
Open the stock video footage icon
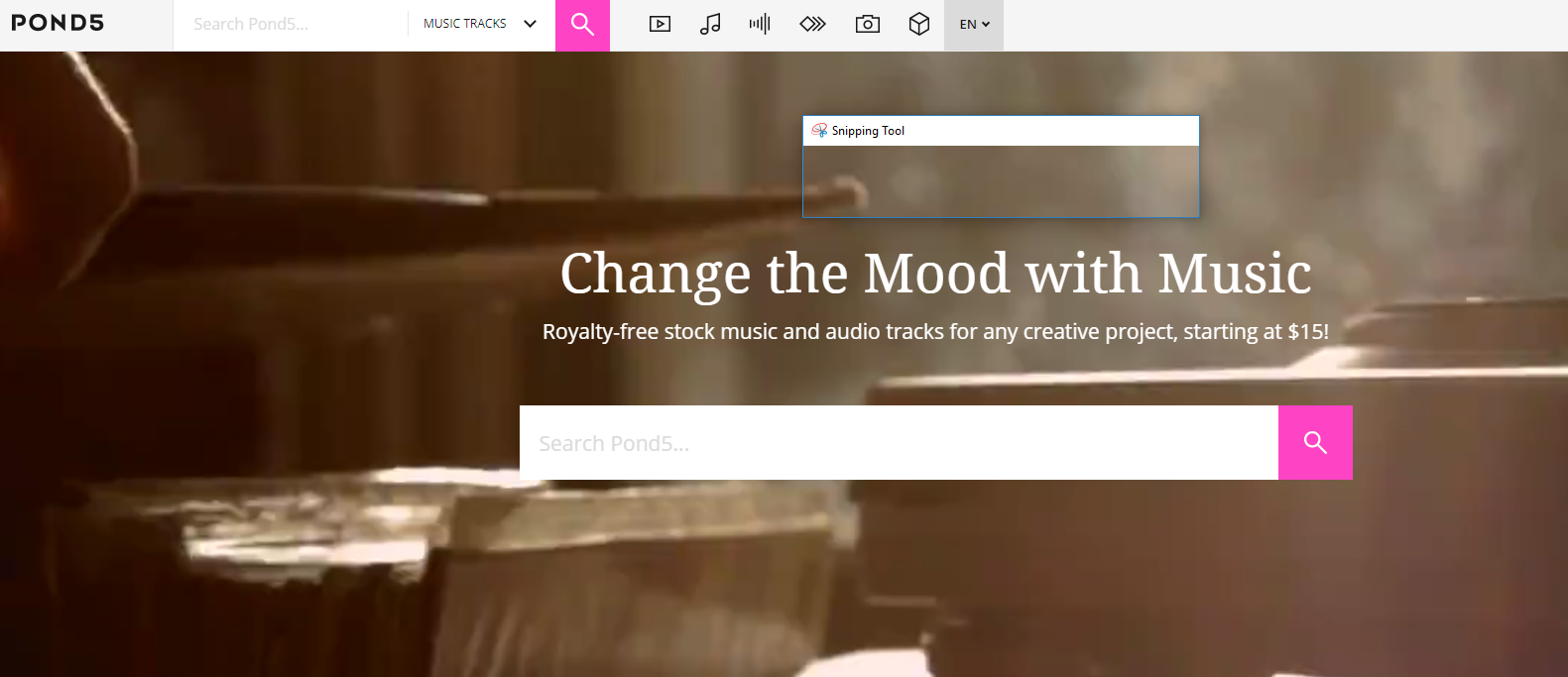click(660, 24)
